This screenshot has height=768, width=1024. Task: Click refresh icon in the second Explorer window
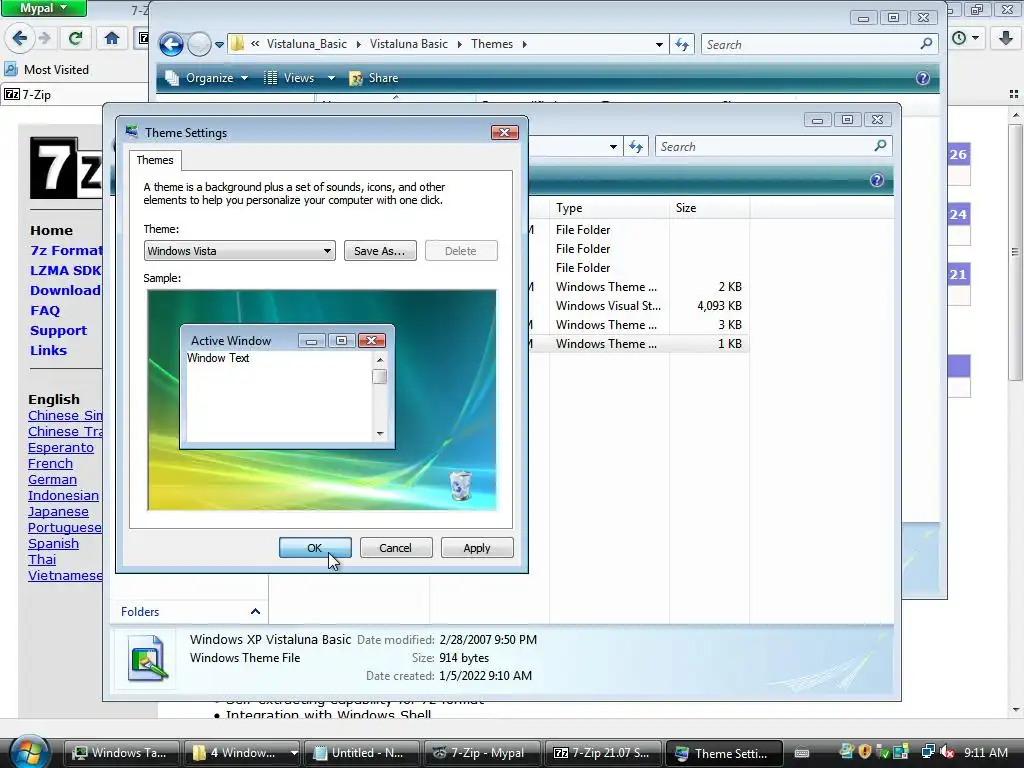[x=636, y=146]
